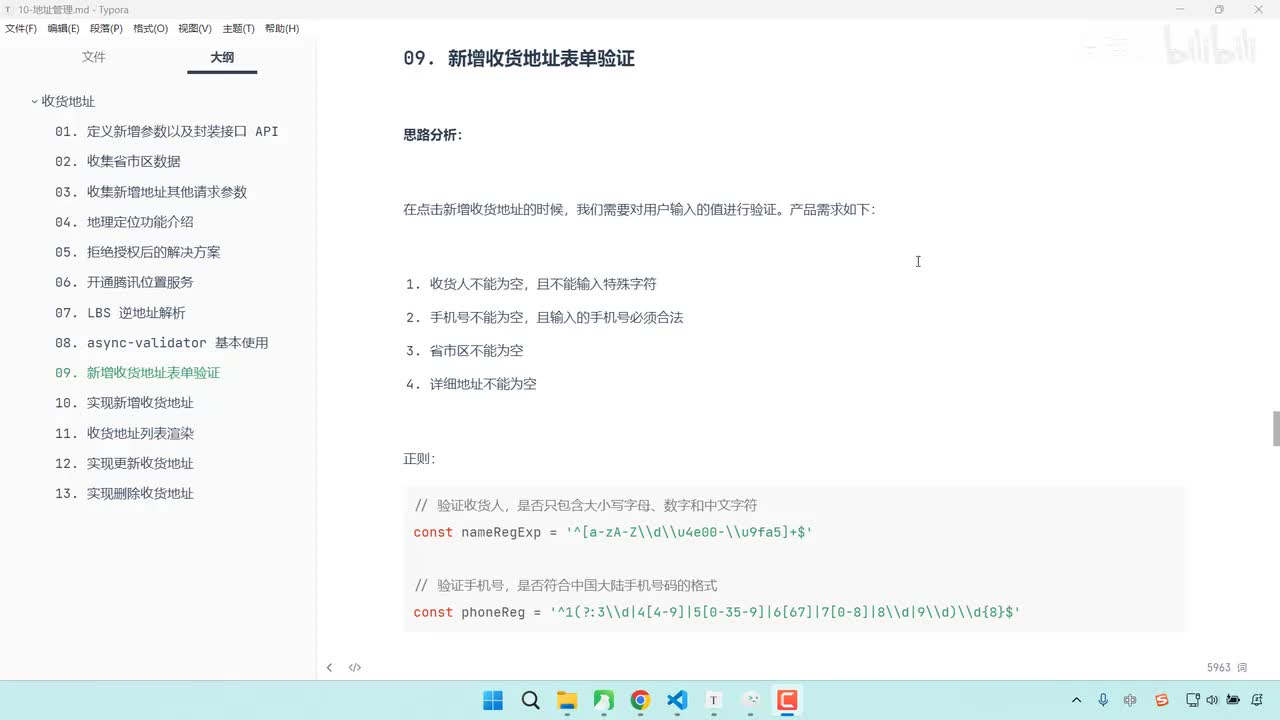Click the 思路分析: bold text
Image resolution: width=1280 pixels, height=720 pixels.
click(433, 134)
